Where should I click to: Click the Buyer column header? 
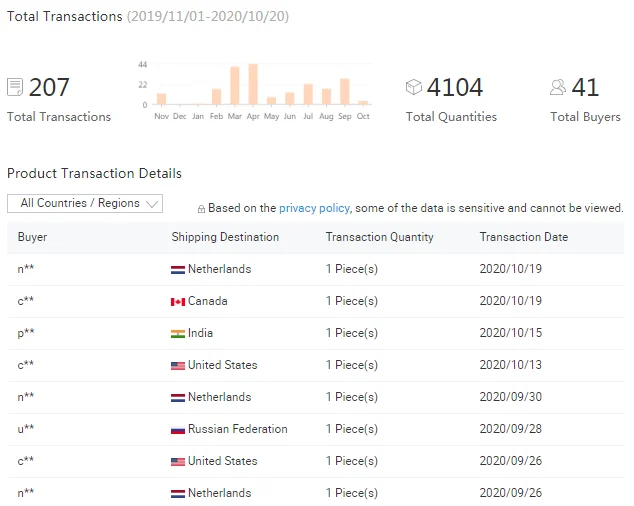tap(32, 237)
